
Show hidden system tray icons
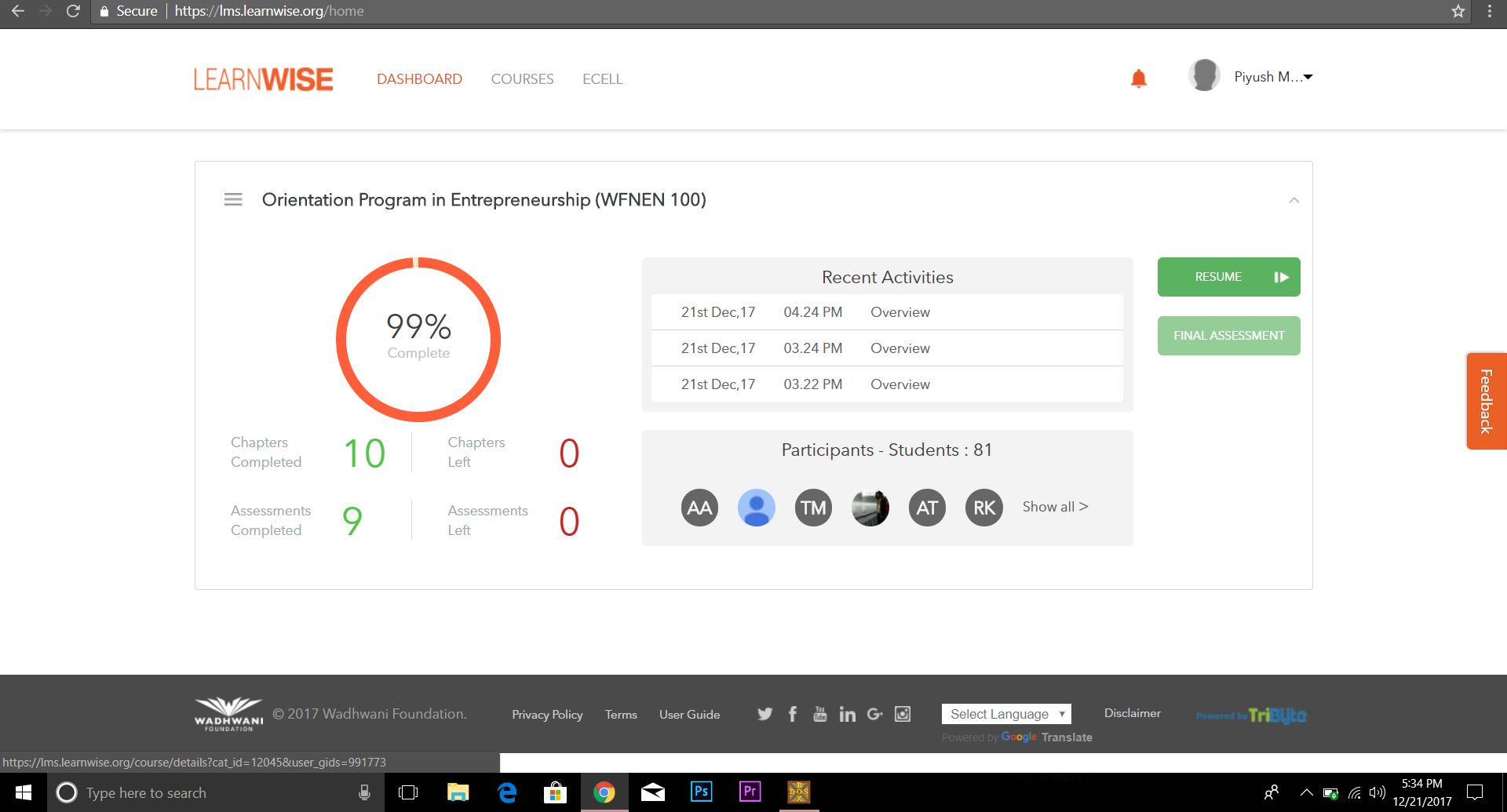point(1306,792)
